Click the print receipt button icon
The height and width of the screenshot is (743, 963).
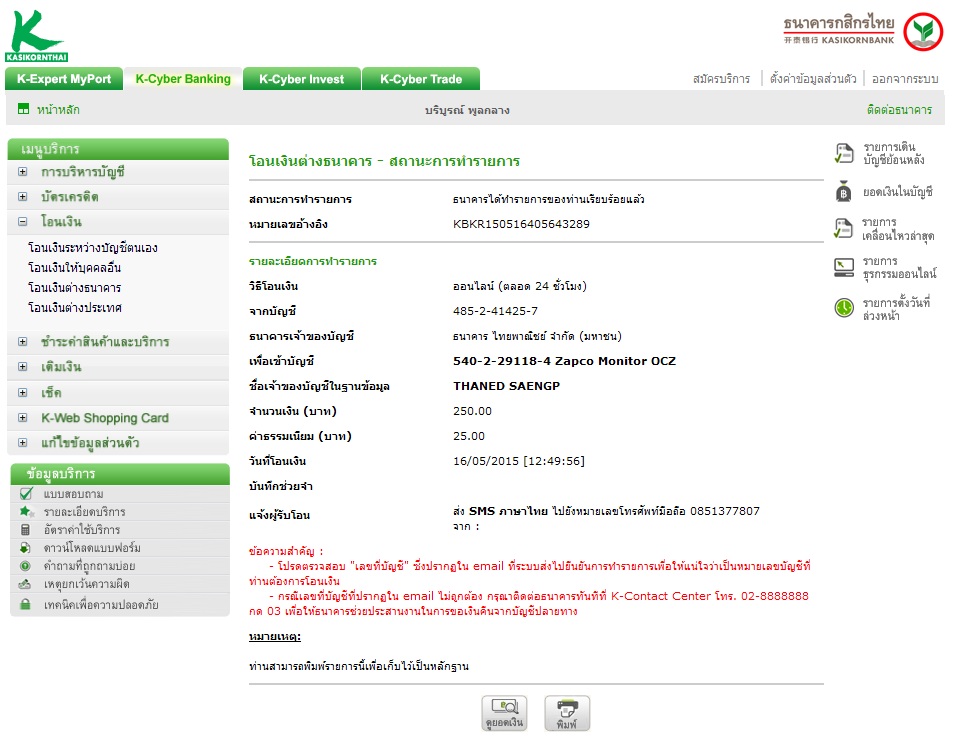(567, 713)
